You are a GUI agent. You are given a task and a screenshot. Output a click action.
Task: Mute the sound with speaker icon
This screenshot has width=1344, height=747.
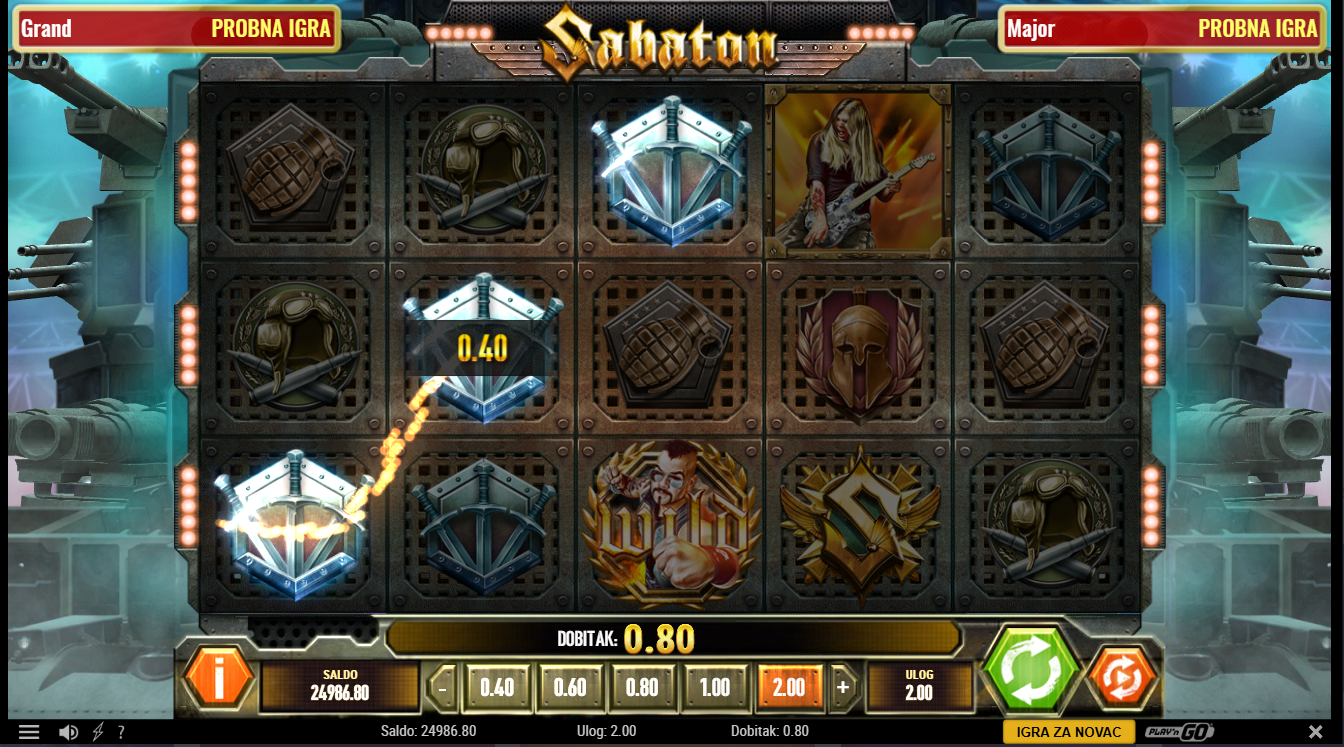(x=68, y=732)
